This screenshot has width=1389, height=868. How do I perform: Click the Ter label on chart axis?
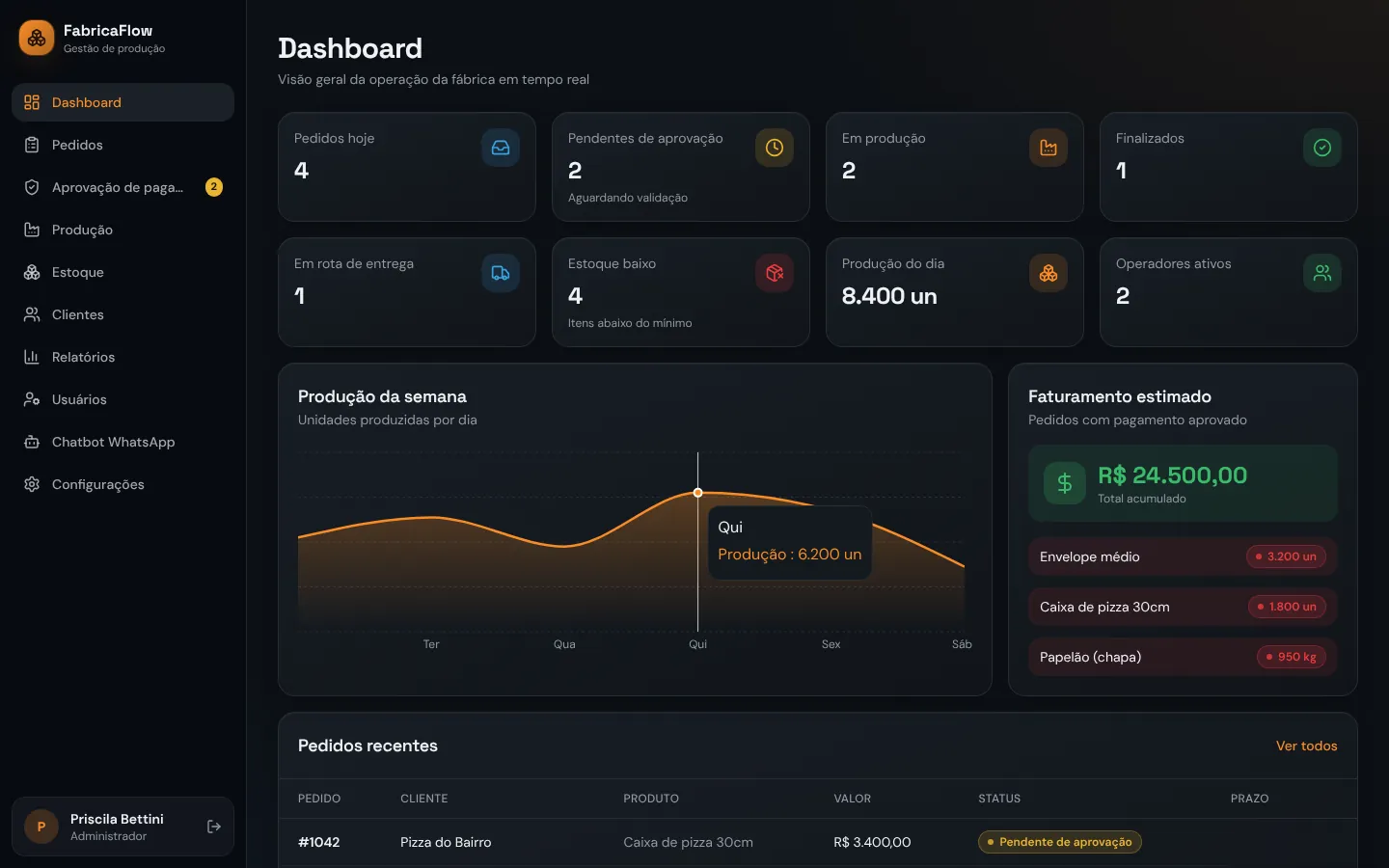coord(431,644)
